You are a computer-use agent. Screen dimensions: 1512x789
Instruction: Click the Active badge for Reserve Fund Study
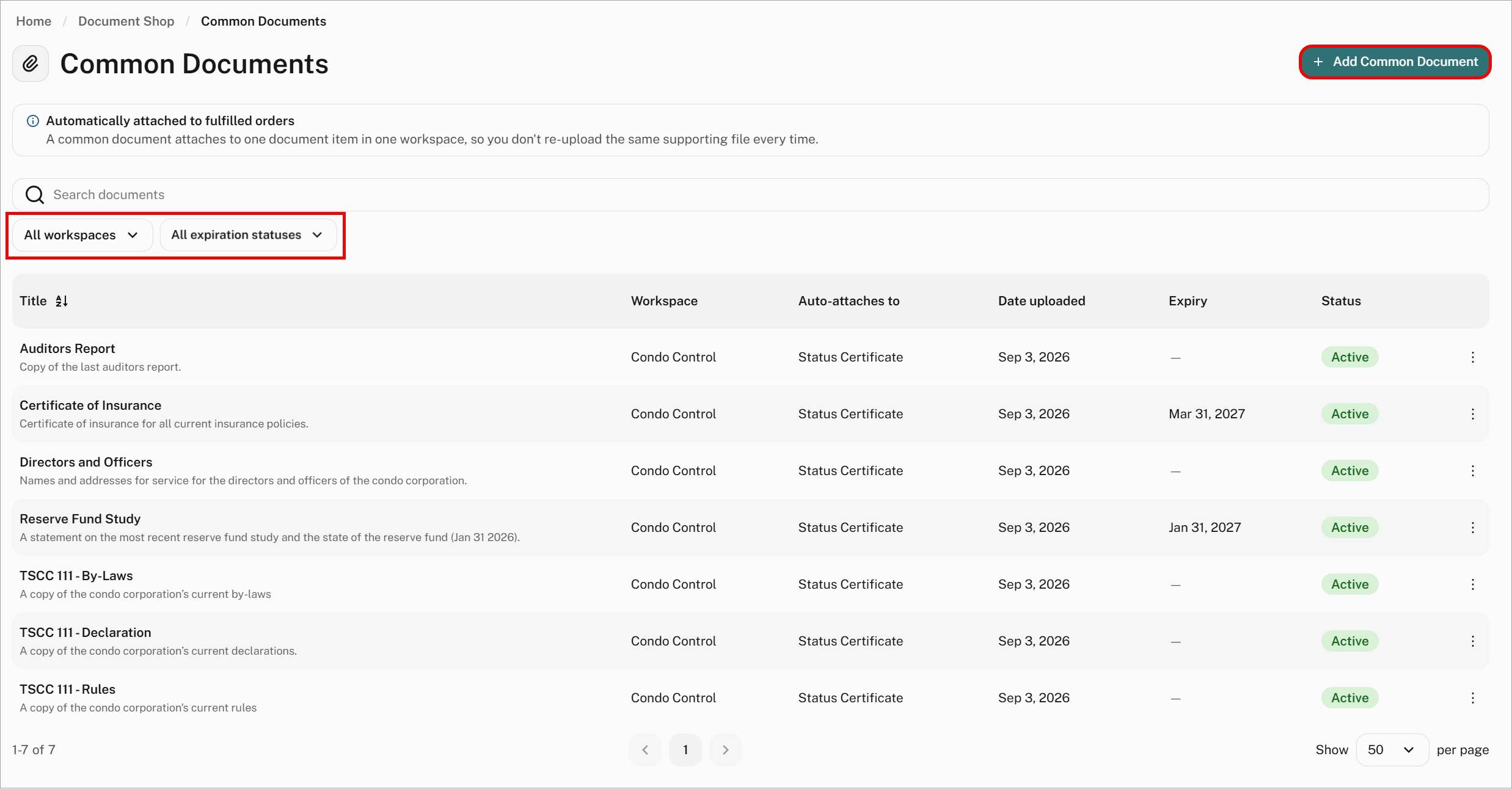1349,528
